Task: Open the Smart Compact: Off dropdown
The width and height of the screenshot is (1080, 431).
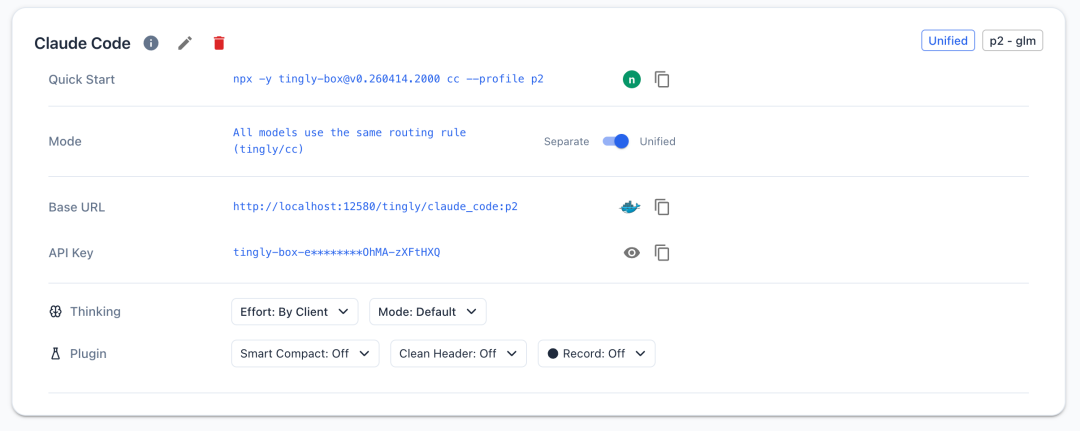Action: (305, 353)
